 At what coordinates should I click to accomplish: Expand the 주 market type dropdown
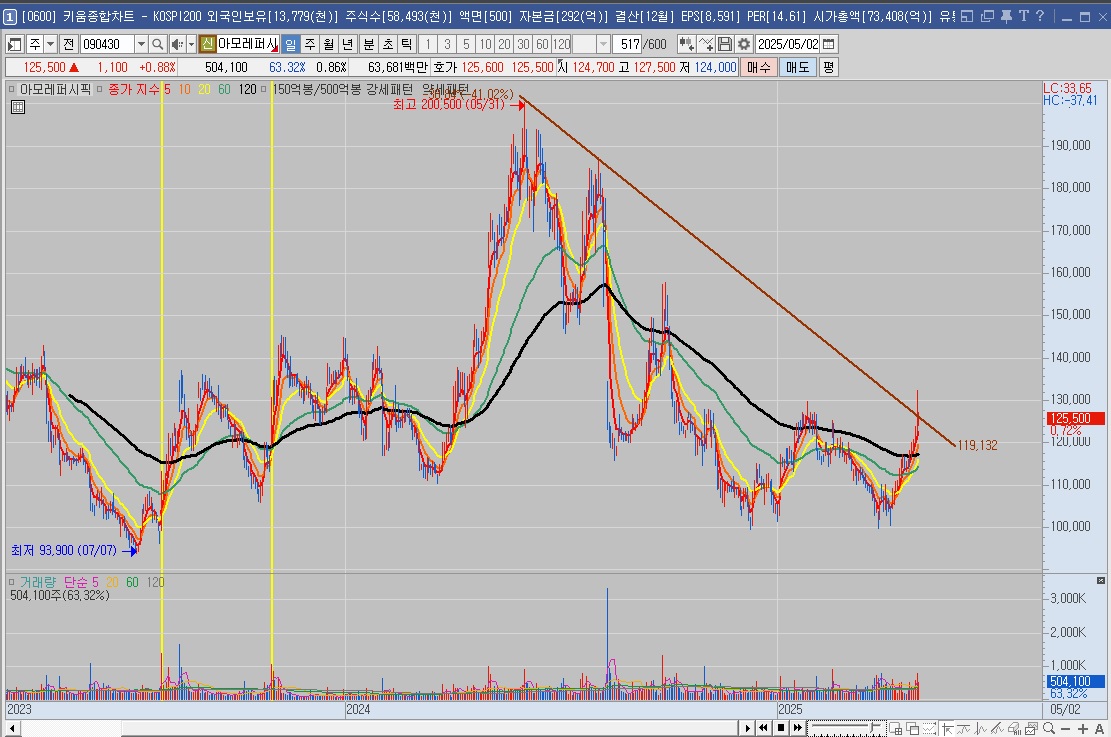click(50, 44)
